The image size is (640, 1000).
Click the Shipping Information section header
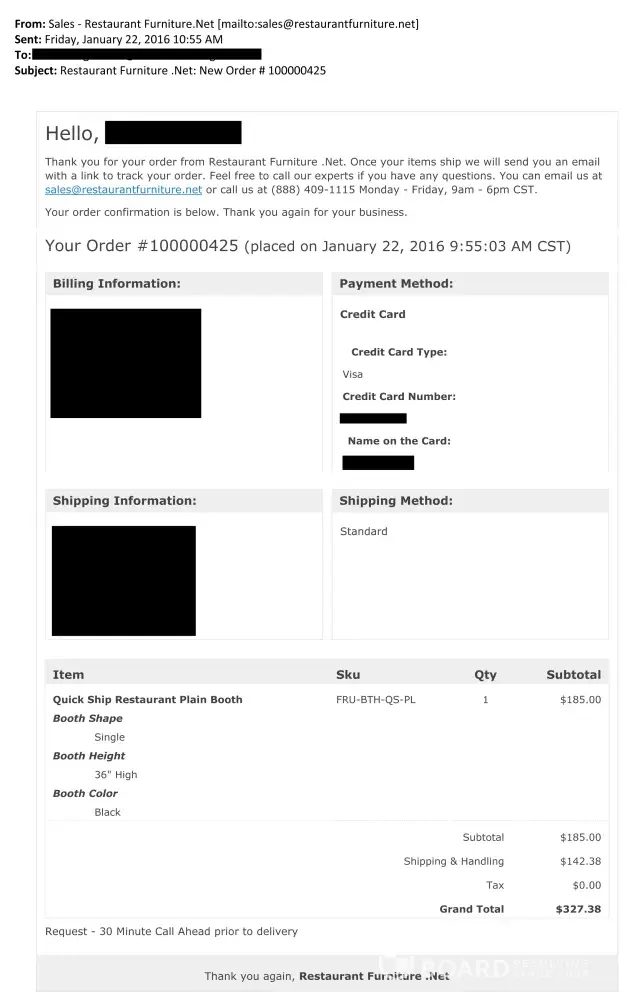pyautogui.click(x=124, y=501)
